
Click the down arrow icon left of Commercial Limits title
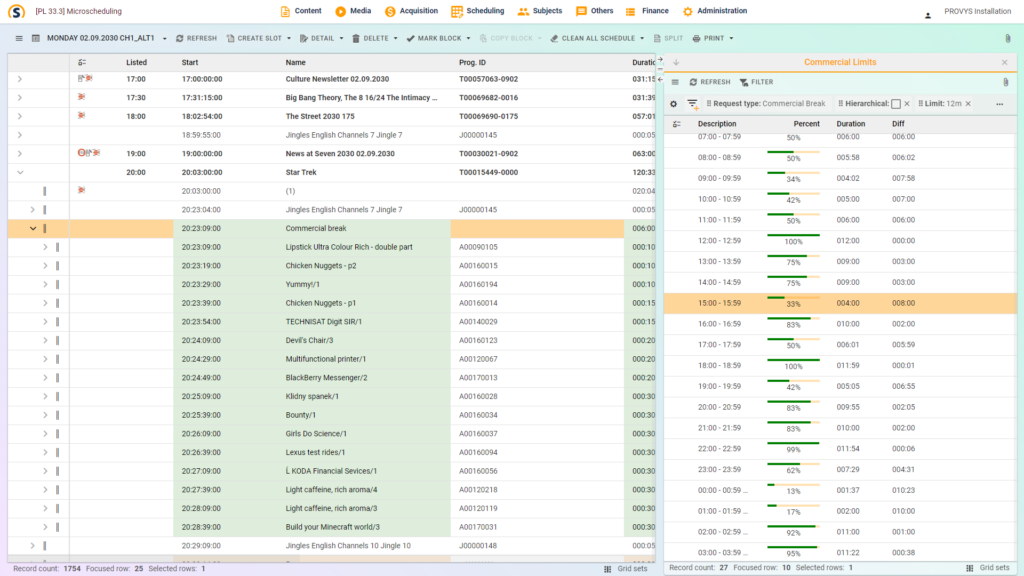676,63
